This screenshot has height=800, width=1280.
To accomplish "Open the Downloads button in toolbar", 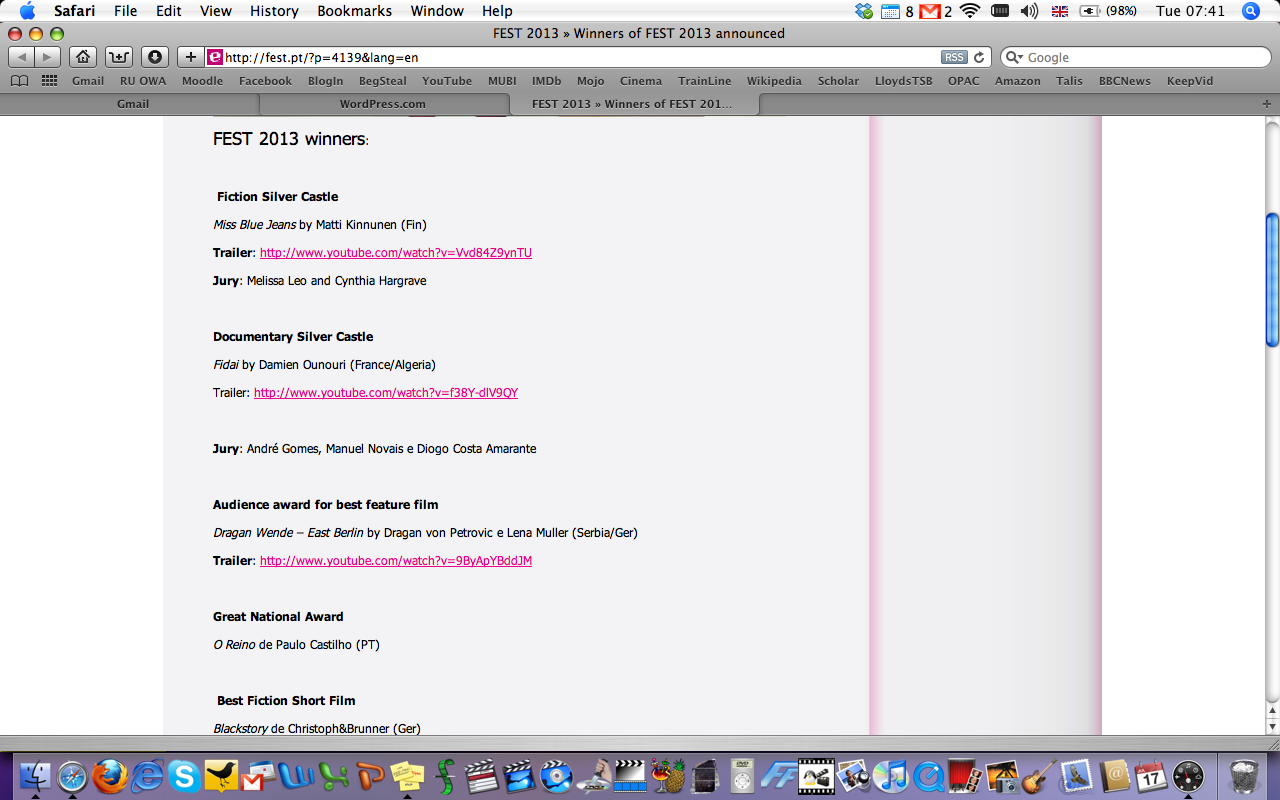I will [x=153, y=57].
